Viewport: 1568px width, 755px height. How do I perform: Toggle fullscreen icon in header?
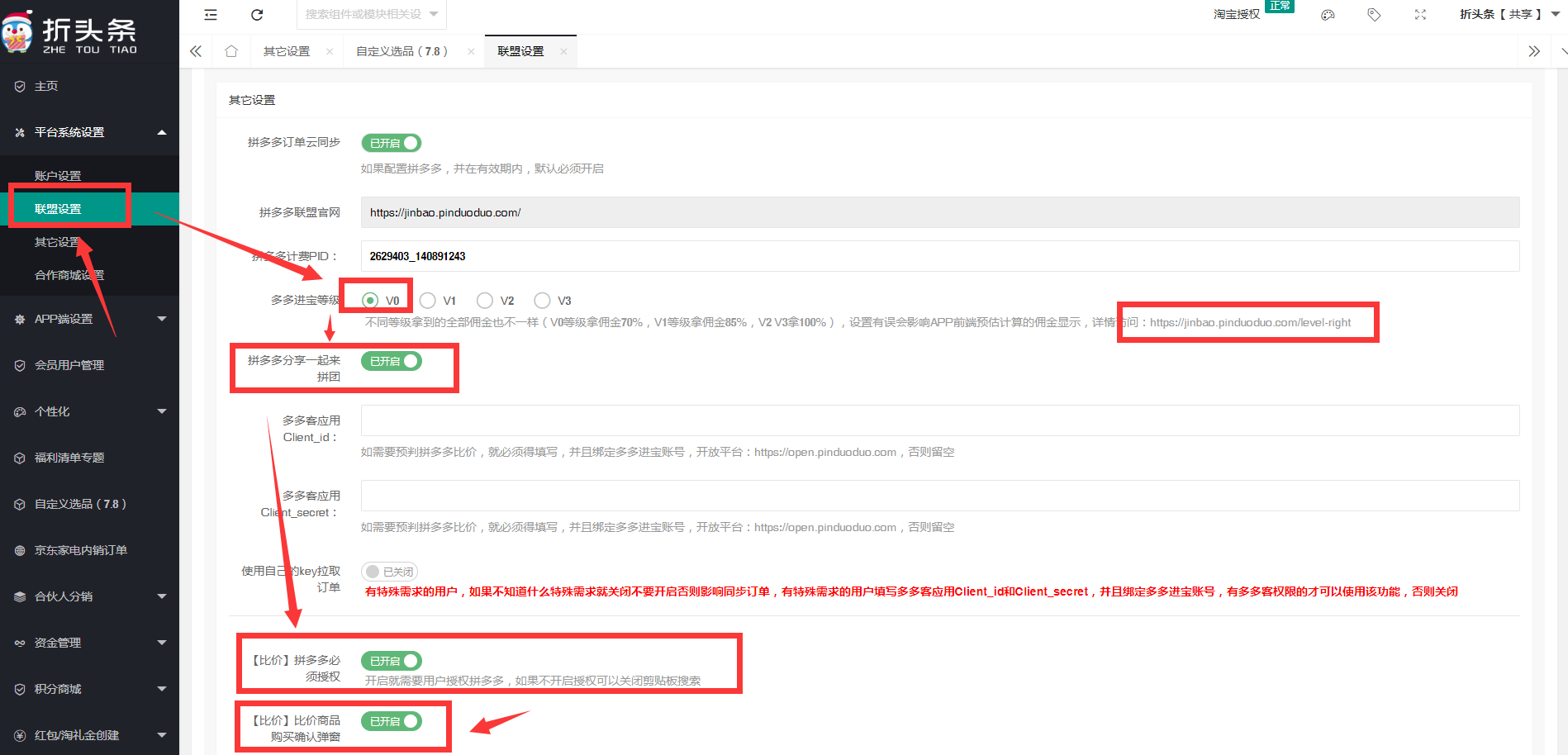point(1420,15)
